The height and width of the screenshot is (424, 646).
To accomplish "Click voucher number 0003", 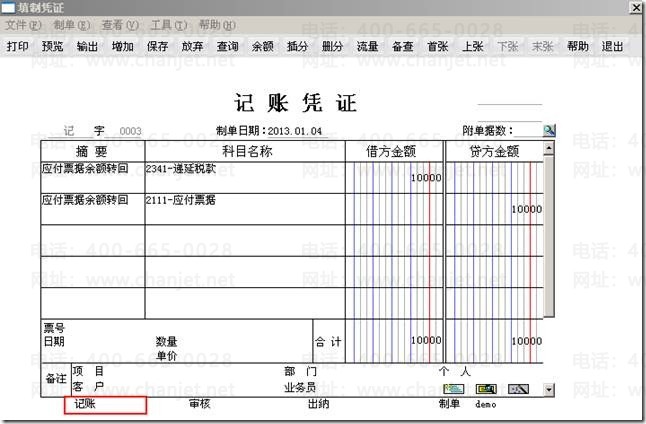I will [x=130, y=131].
